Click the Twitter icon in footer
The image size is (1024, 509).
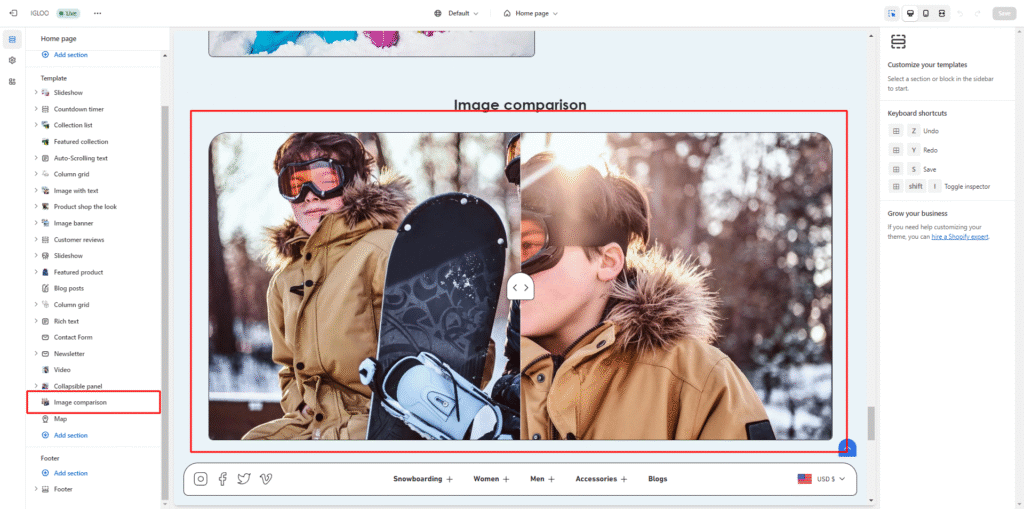tap(244, 479)
